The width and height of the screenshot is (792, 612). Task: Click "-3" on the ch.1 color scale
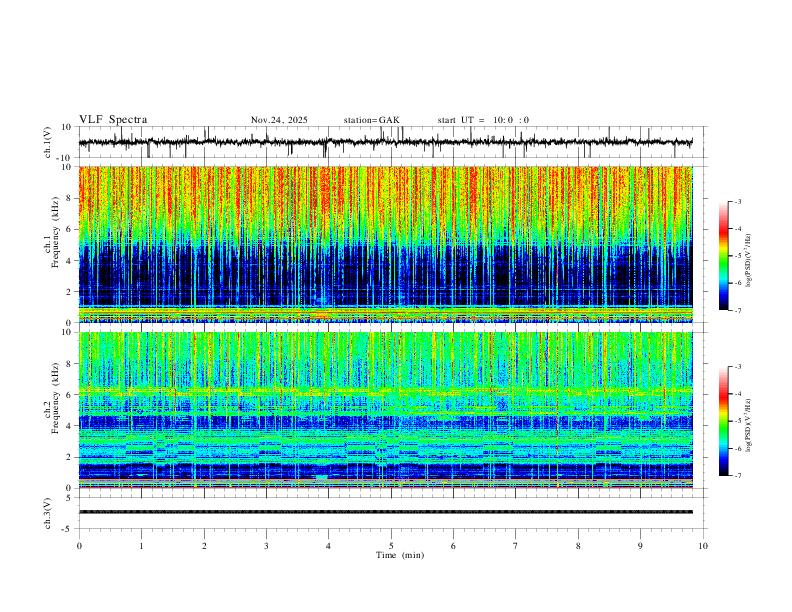tap(737, 201)
